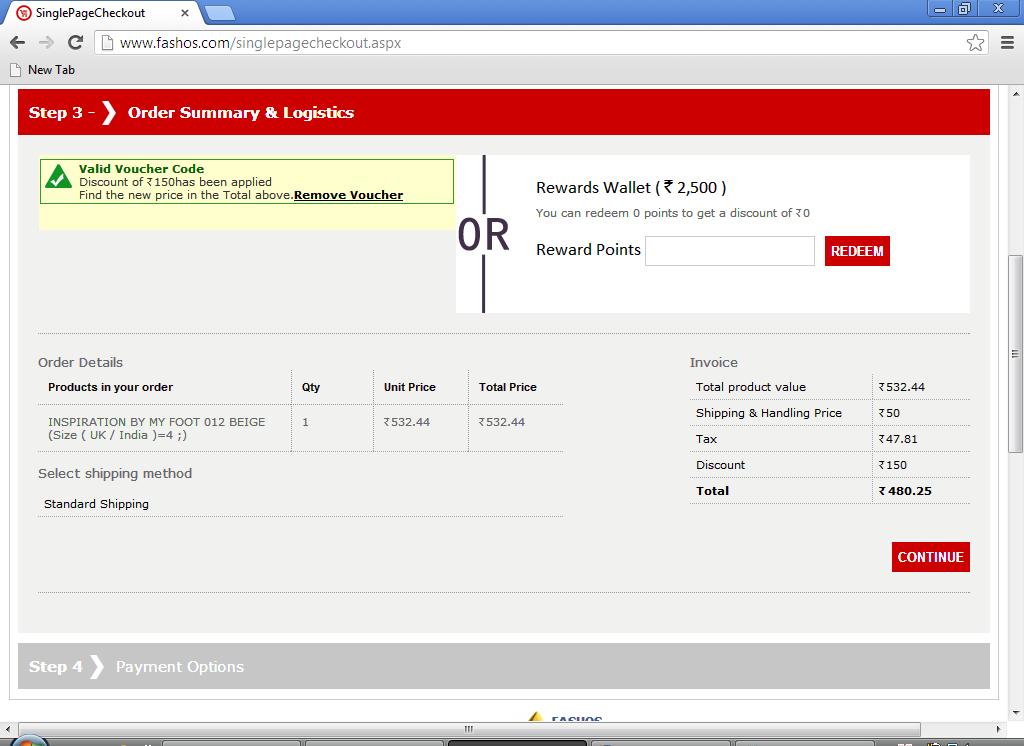1024x746 pixels.
Task: Select the SinglePageCheckout tab
Action: point(90,13)
